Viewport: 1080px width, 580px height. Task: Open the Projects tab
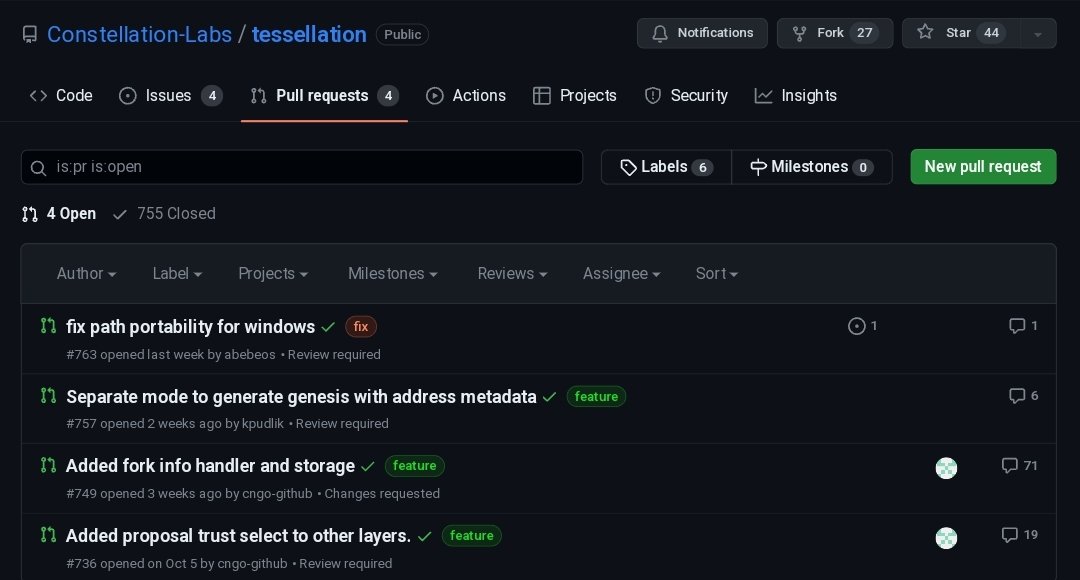pyautogui.click(x=574, y=96)
